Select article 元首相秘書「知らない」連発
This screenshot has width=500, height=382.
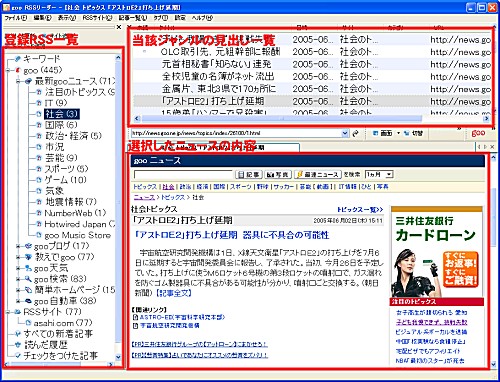[217, 64]
